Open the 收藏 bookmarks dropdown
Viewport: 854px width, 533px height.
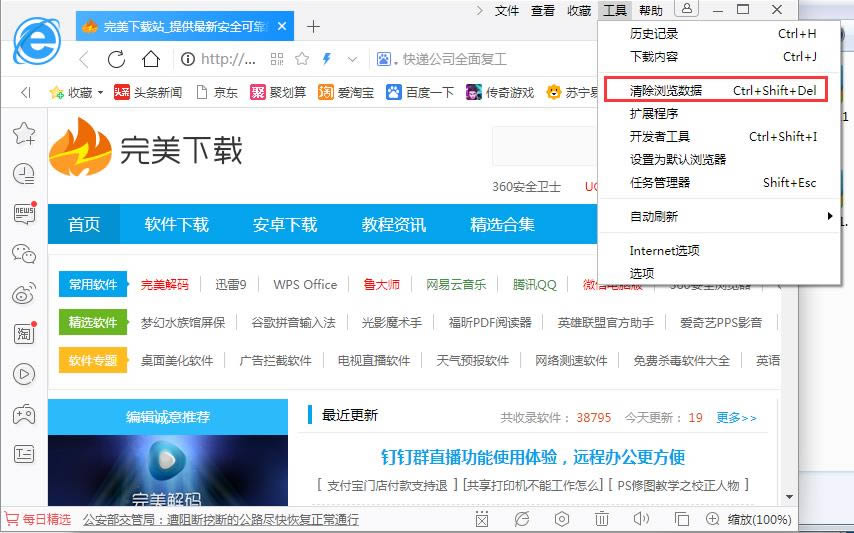[77, 92]
